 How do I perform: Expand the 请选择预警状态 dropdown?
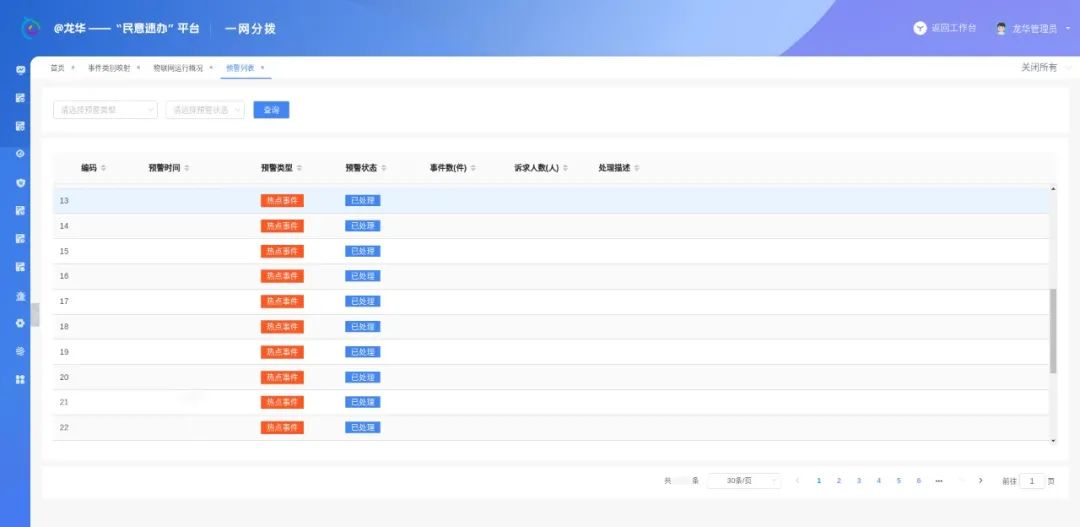coord(205,110)
